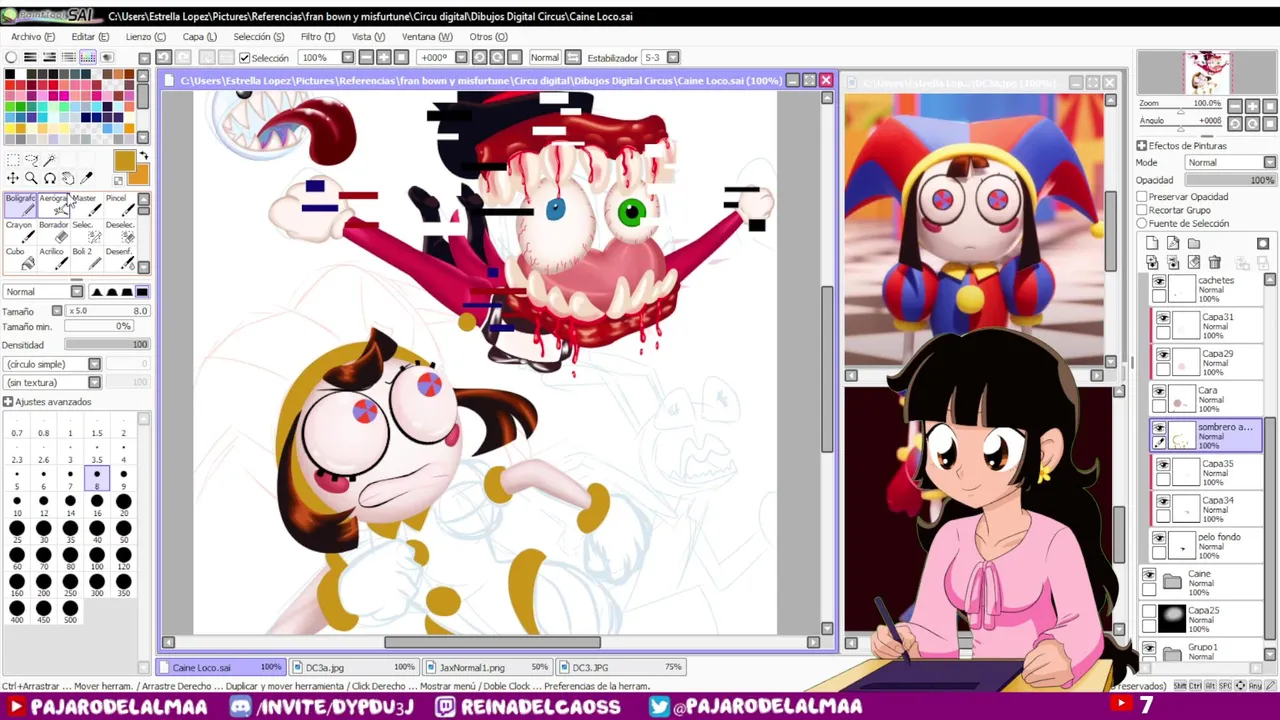Screen dimensions: 1280x720
Task: Pick the move tool
Action: tap(12, 178)
